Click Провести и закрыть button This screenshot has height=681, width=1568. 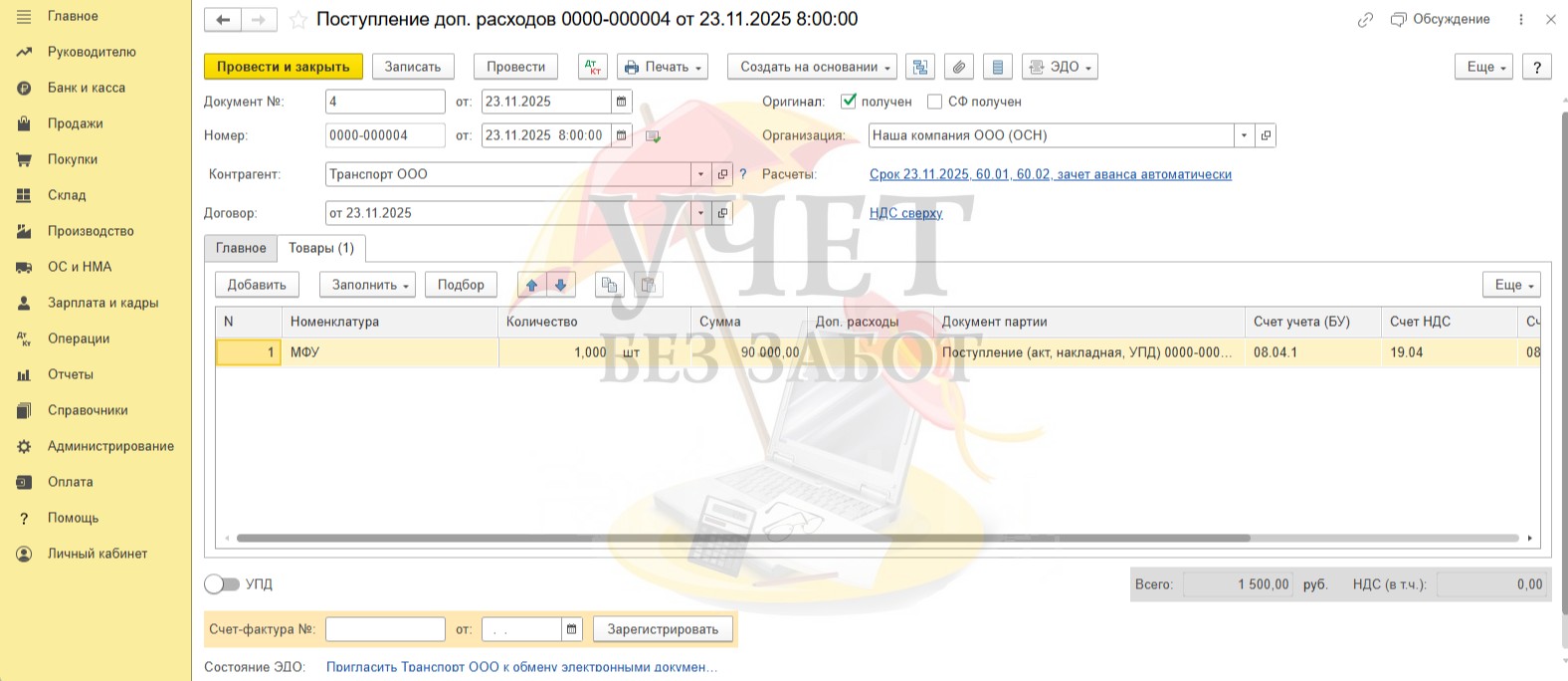coord(284,67)
